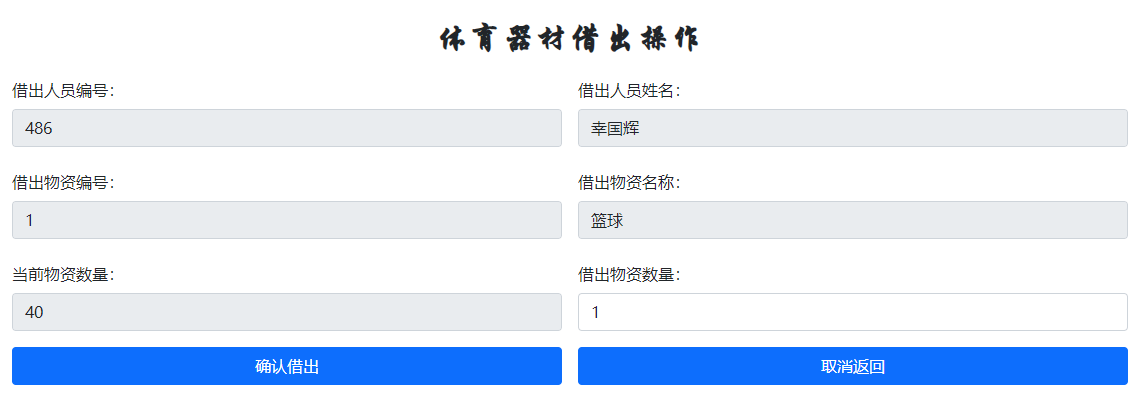Screen dimensions: 1139x400
Task: Click the 借出物资名称 label text
Action: pos(629,183)
